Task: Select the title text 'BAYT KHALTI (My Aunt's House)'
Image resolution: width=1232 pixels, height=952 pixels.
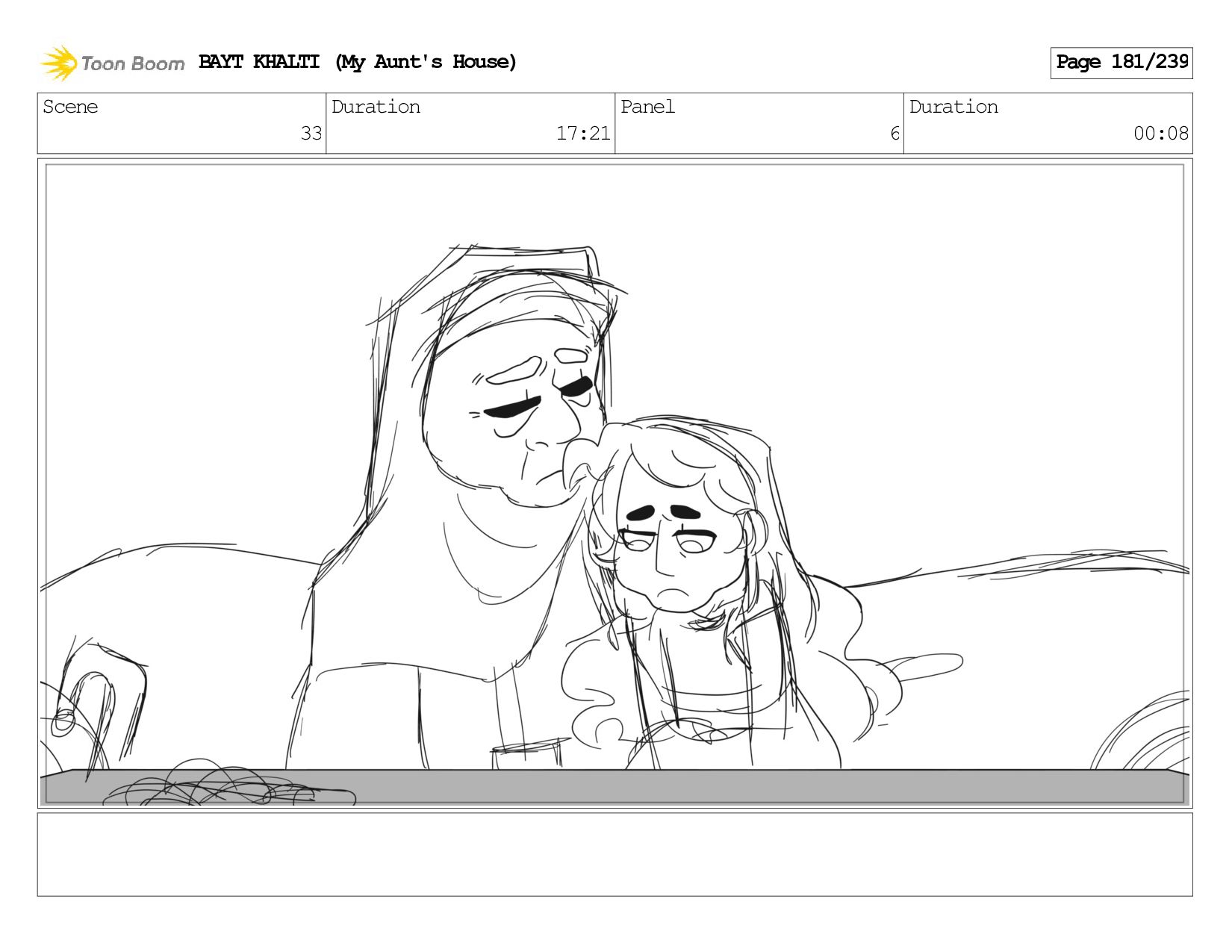Action: pyautogui.click(x=358, y=62)
